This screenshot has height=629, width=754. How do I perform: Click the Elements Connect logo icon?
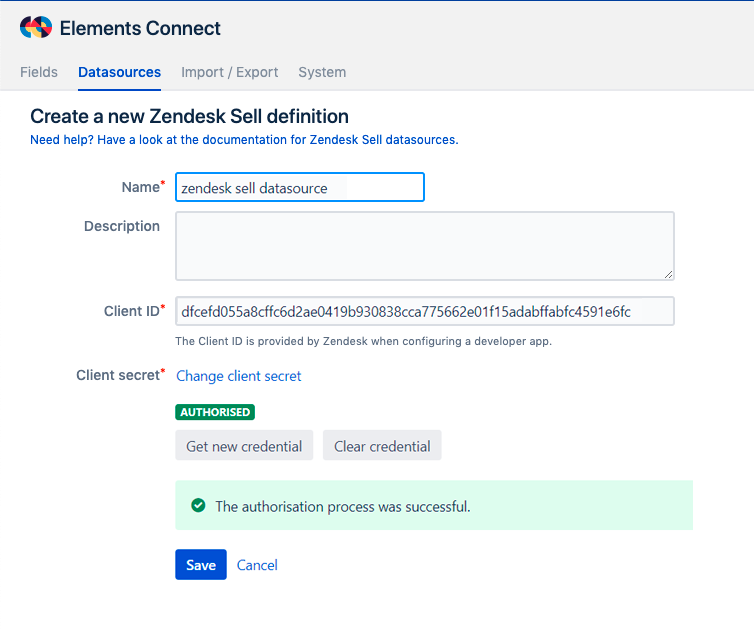36,28
